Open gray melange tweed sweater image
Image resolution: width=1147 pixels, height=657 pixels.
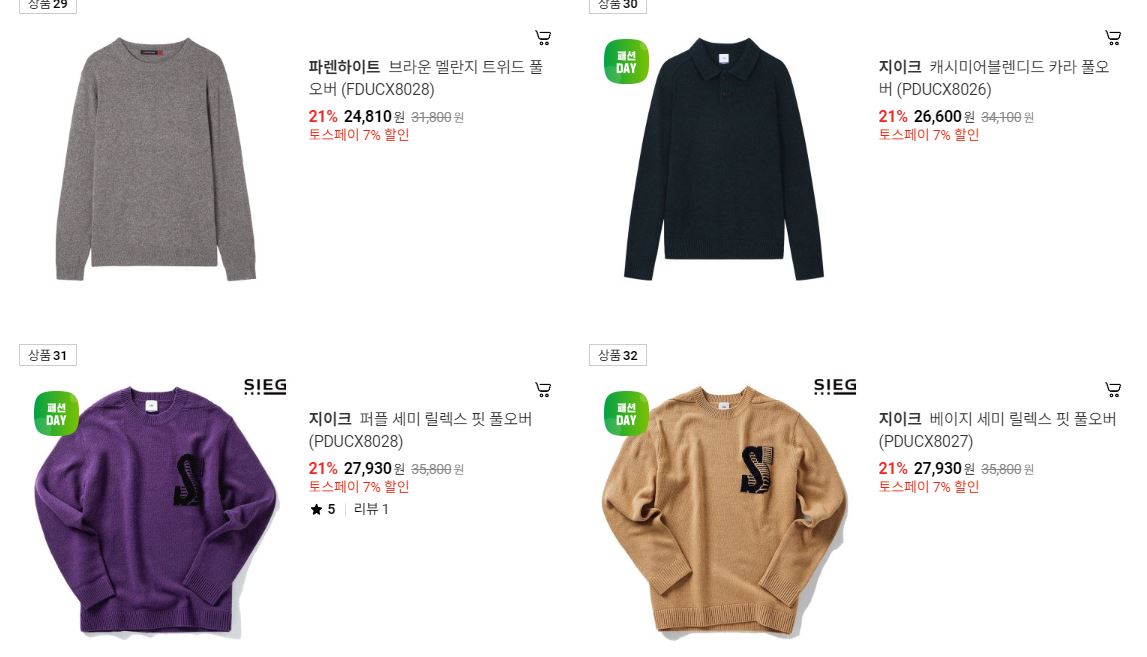pos(155,159)
